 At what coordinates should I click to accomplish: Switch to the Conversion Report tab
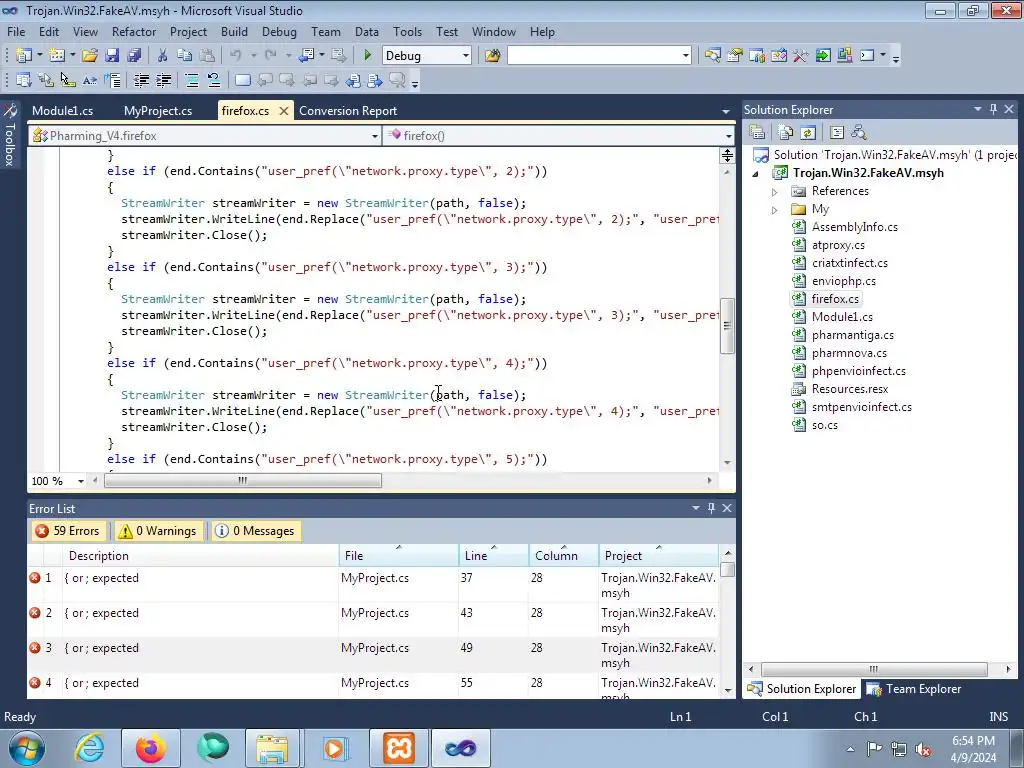pyautogui.click(x=348, y=111)
